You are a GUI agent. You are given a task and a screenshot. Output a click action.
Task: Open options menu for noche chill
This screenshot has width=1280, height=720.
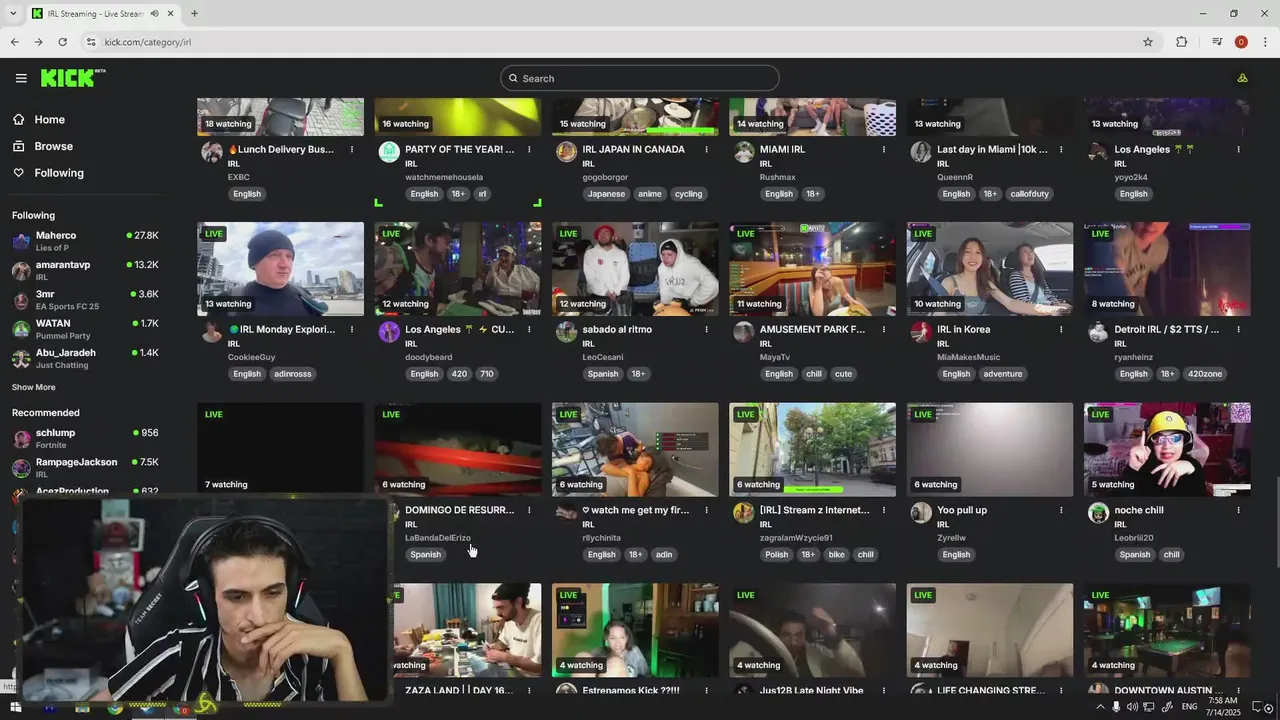[x=1238, y=510]
